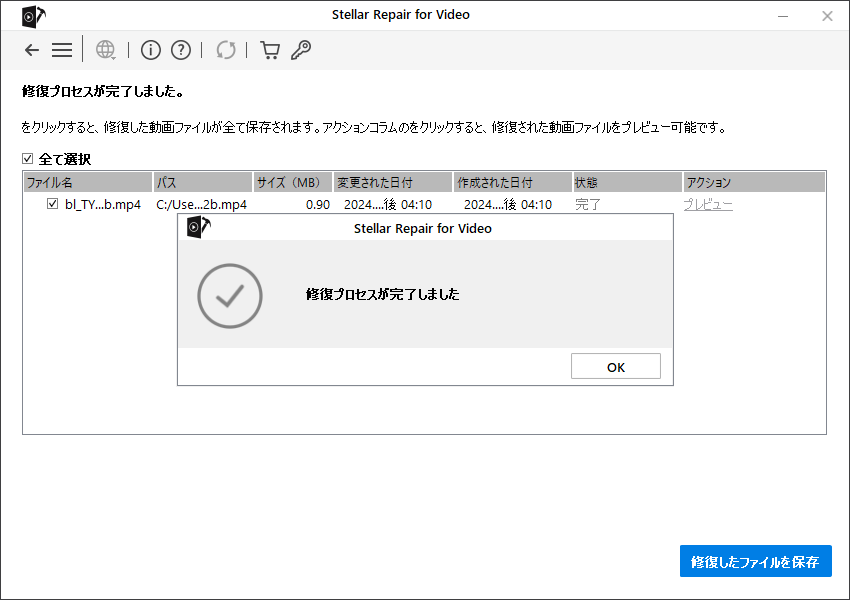850x600 pixels.
Task: Click the update refresh icon
Action: 226,50
